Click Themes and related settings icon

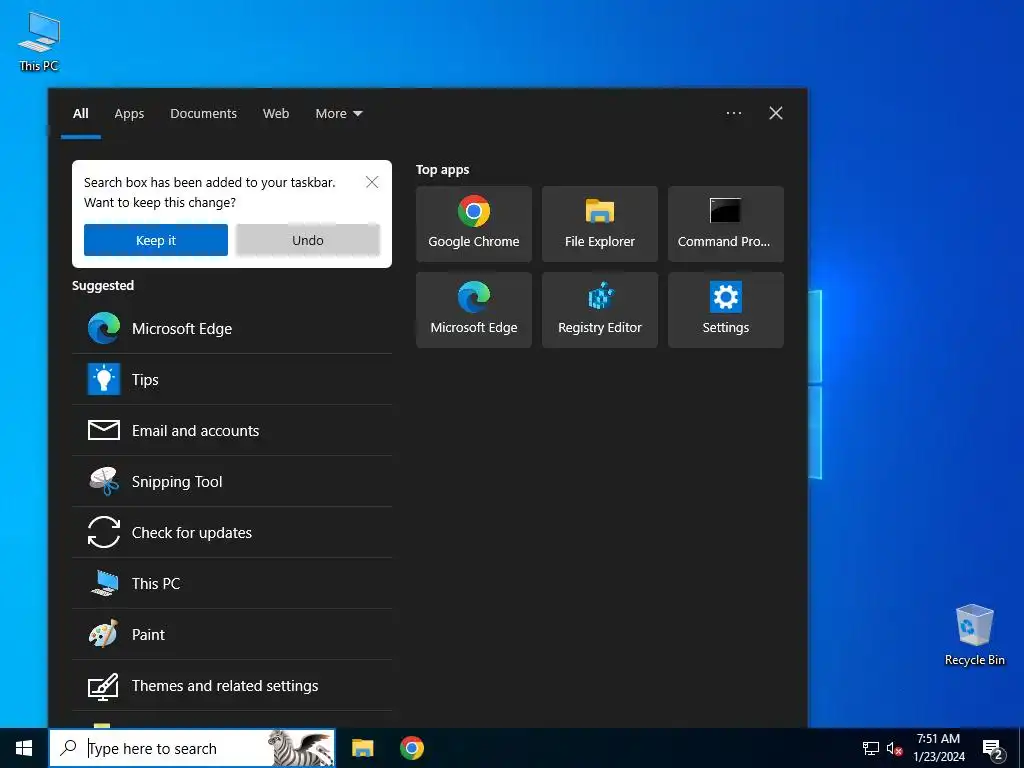click(x=104, y=686)
